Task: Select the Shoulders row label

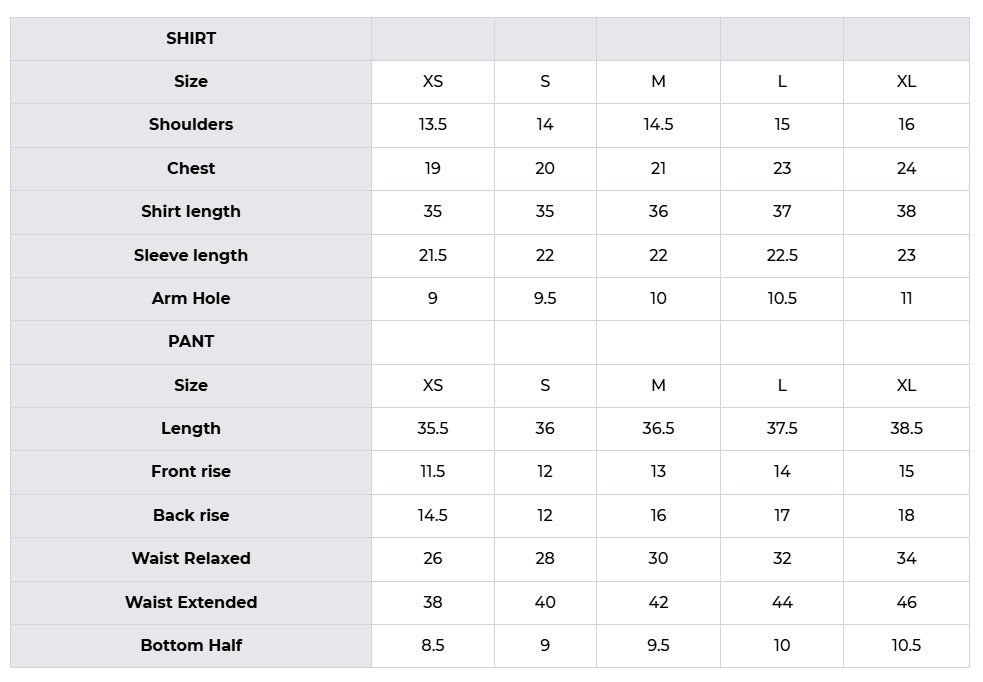Action: (x=191, y=125)
